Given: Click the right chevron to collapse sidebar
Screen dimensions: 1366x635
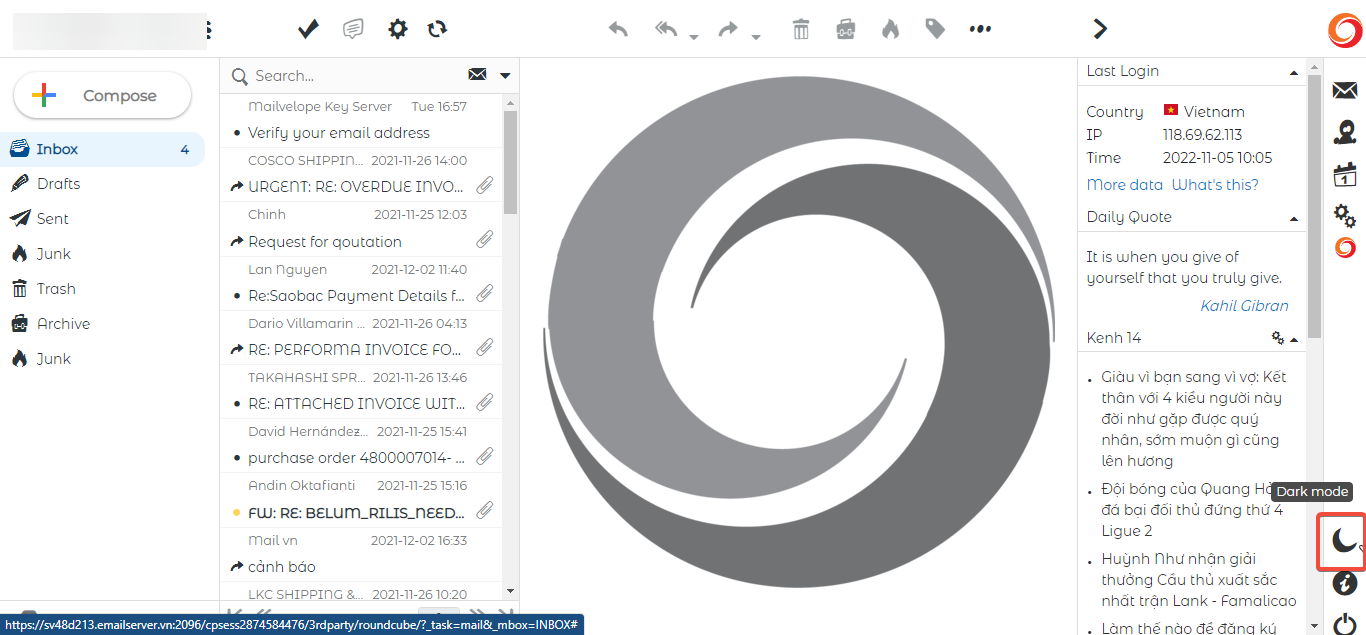Looking at the screenshot, I should pyautogui.click(x=1100, y=29).
